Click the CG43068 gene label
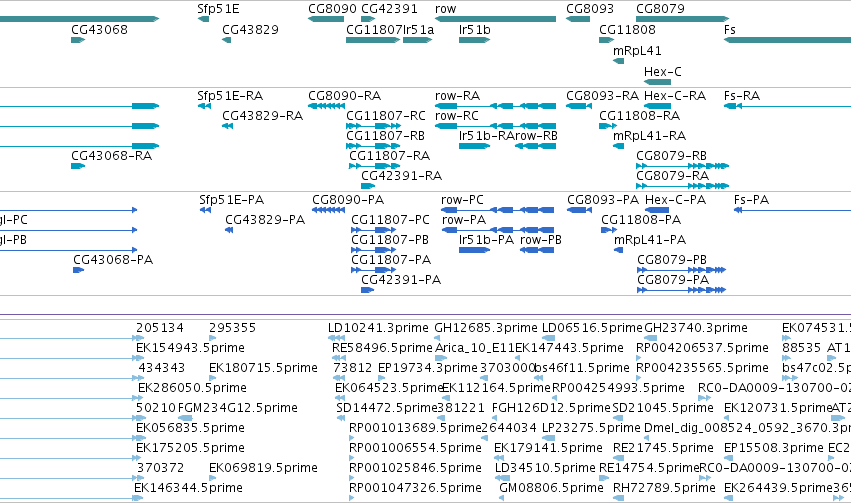 pos(99,30)
